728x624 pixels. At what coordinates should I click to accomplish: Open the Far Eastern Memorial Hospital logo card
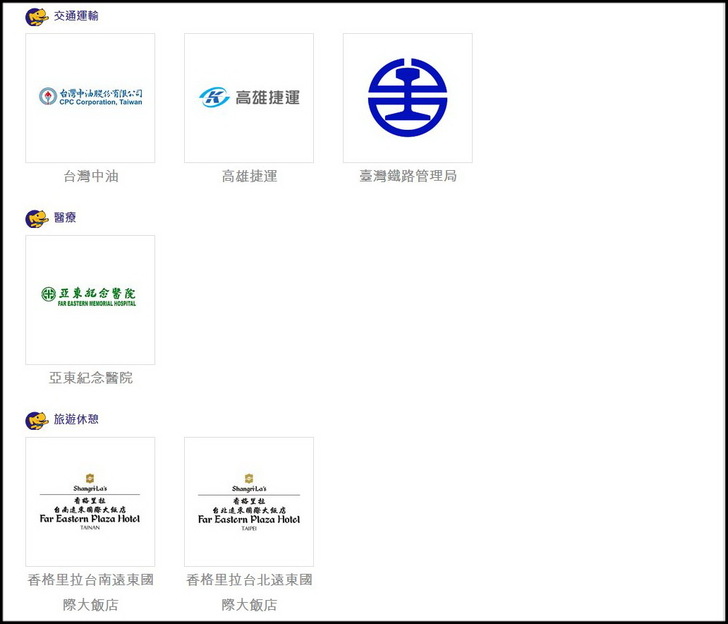[90, 300]
